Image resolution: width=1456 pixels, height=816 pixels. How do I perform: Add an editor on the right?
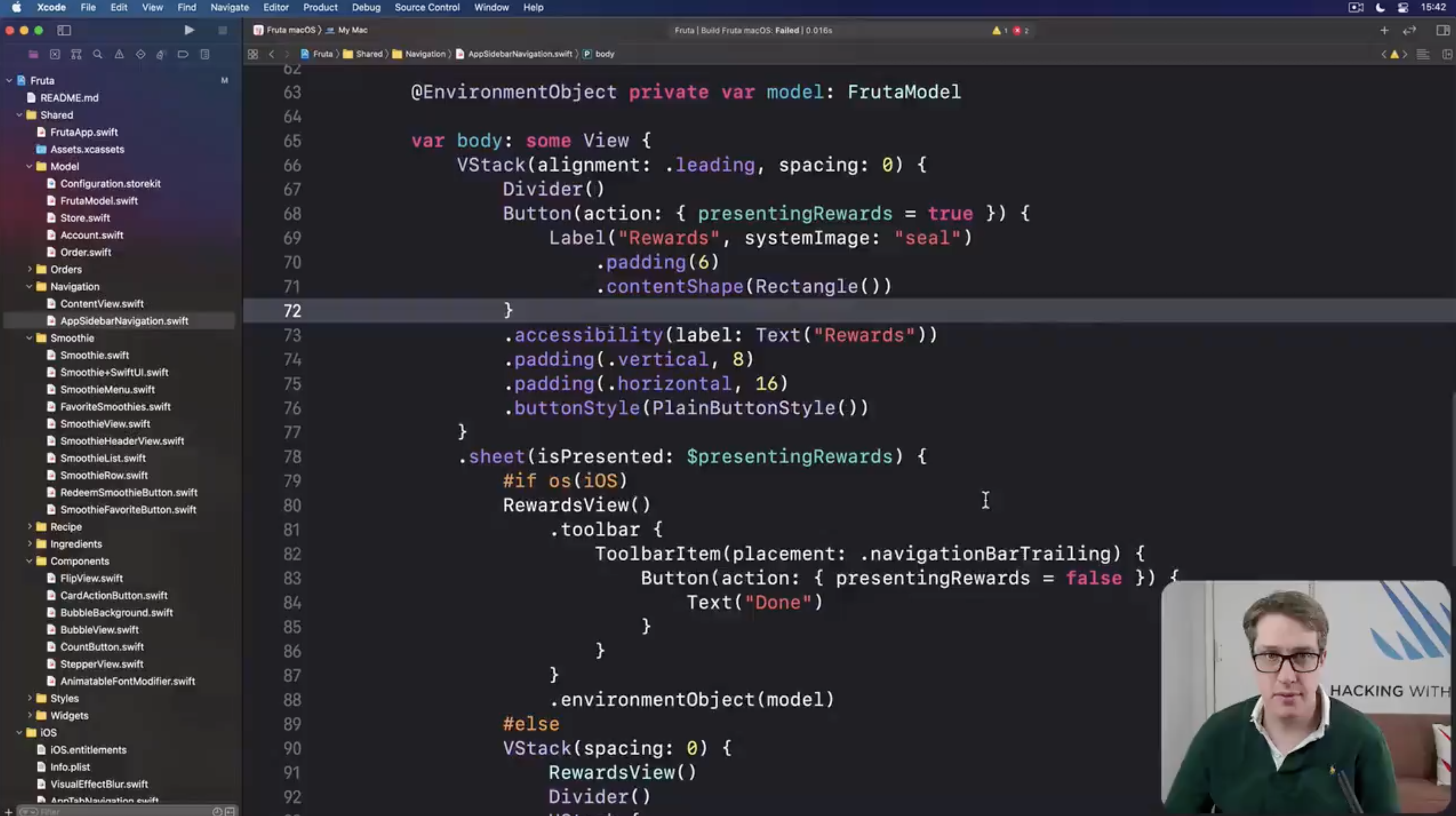[x=1447, y=54]
